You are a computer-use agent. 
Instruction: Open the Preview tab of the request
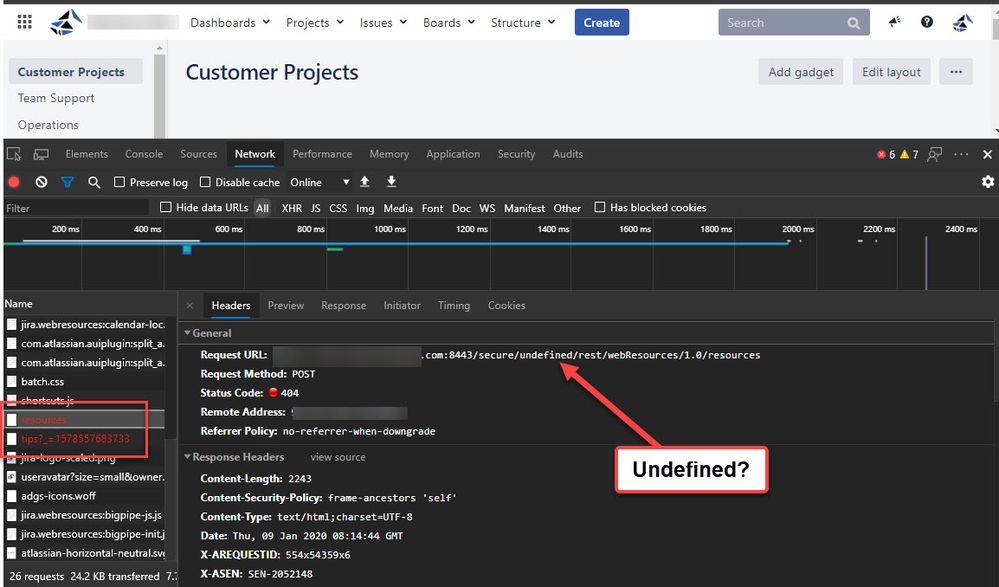pyautogui.click(x=286, y=305)
